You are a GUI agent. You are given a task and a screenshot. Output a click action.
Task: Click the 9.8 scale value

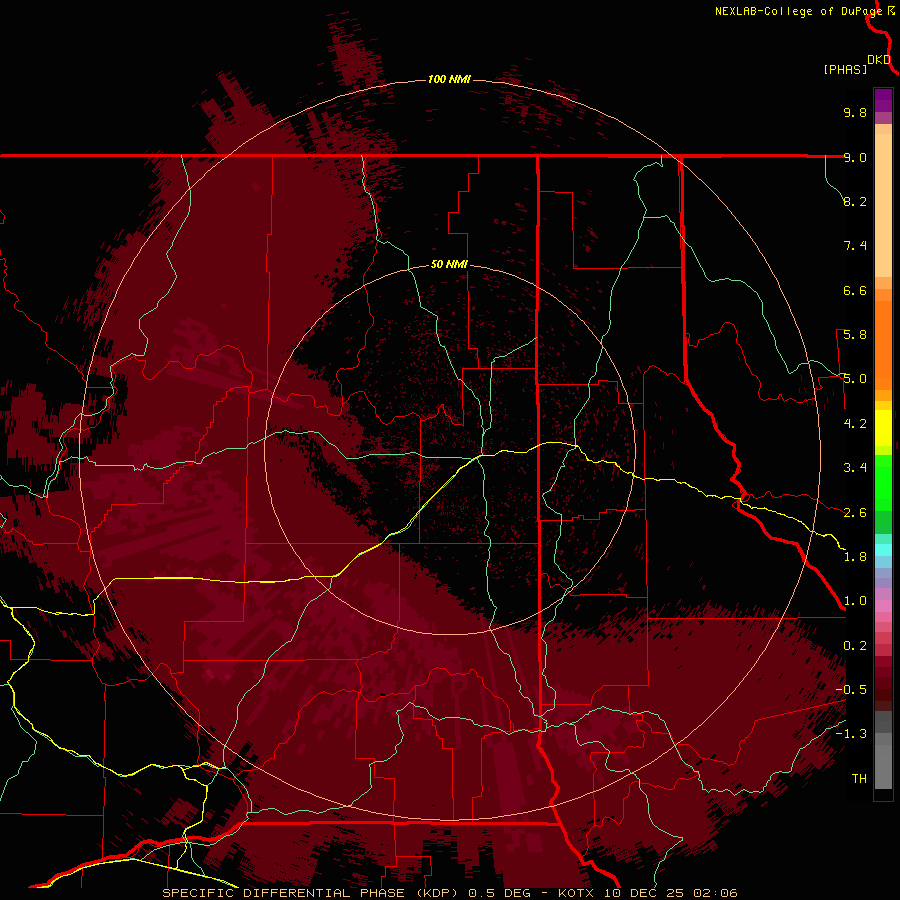(855, 112)
